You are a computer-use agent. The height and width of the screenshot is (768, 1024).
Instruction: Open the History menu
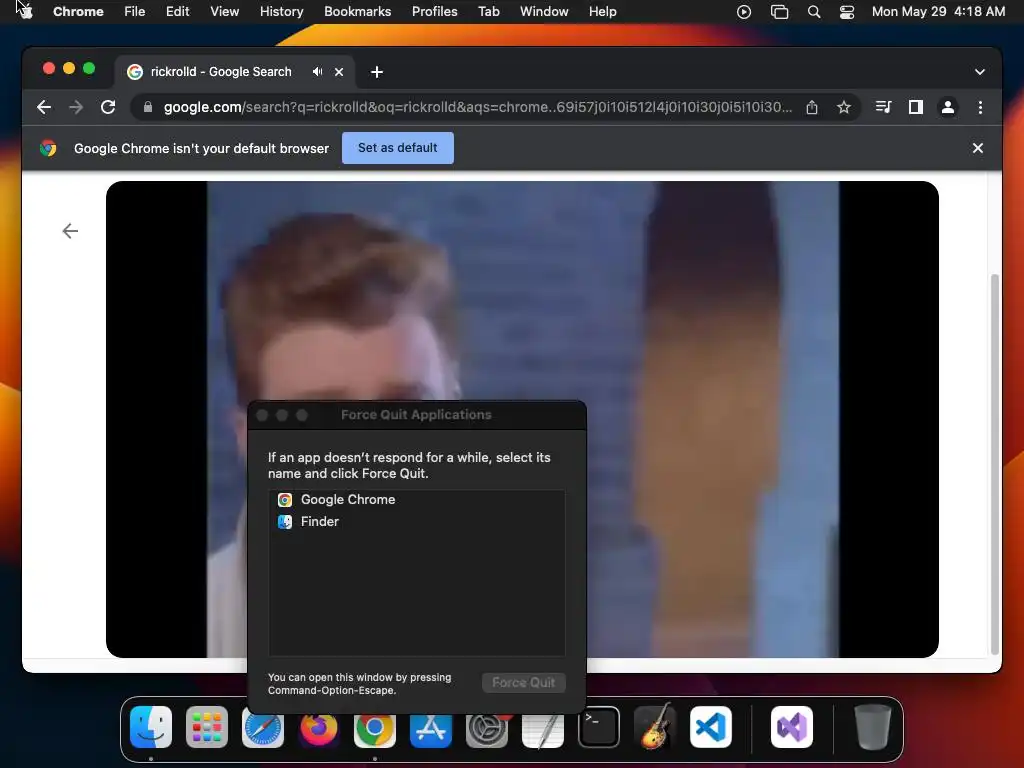[x=281, y=11]
